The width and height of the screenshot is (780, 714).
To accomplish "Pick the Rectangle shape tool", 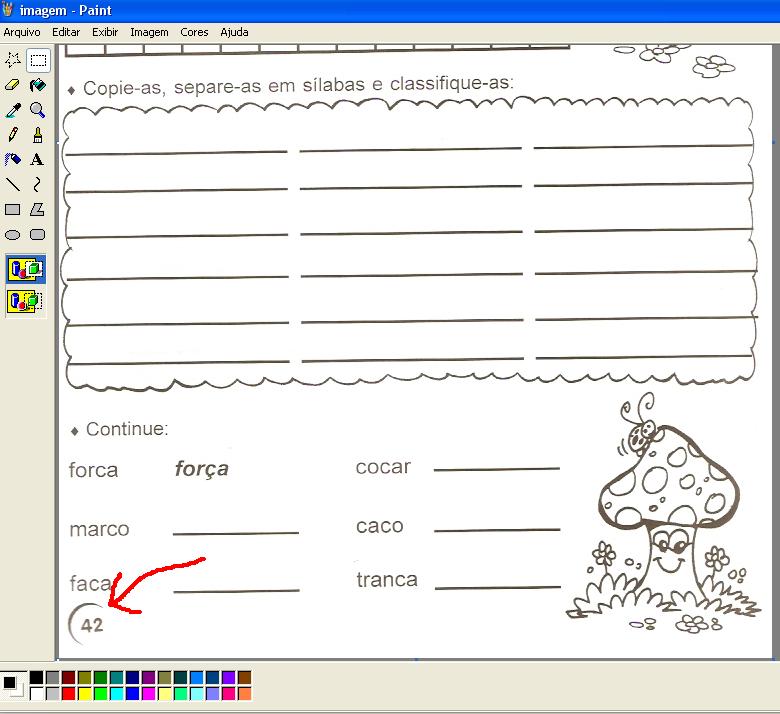I will pos(12,209).
